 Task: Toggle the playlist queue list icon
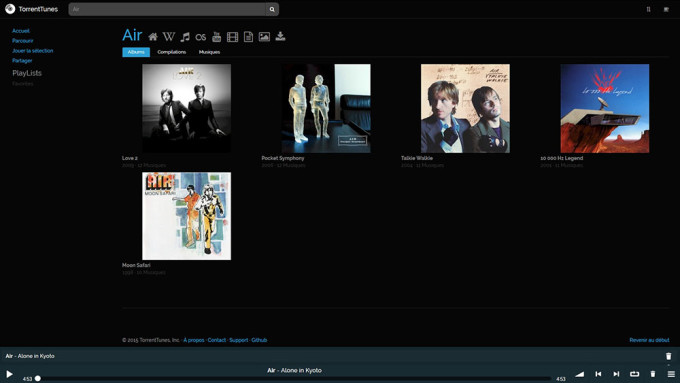coord(671,374)
